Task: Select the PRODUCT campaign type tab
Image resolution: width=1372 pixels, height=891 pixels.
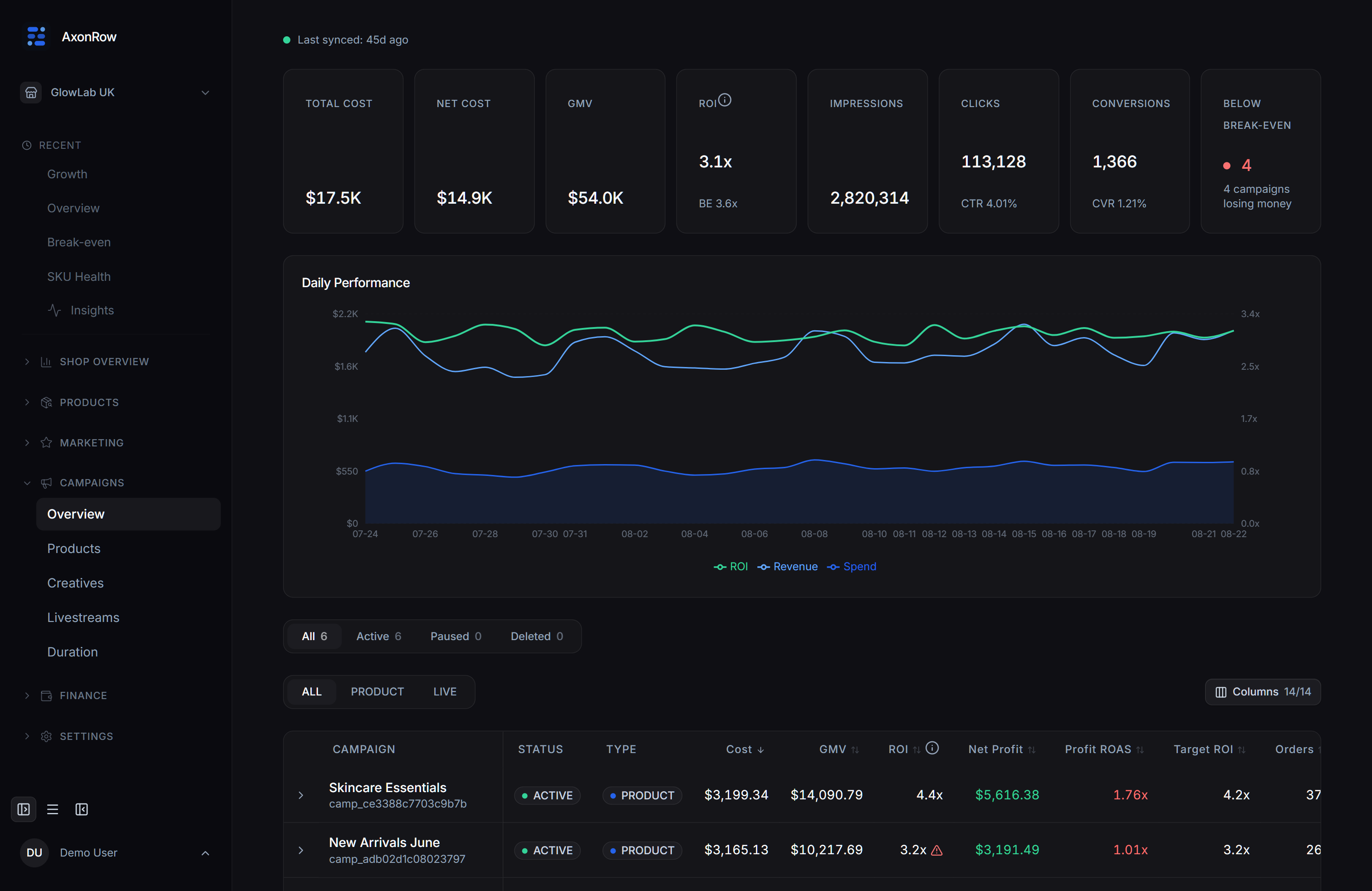Action: [x=377, y=691]
